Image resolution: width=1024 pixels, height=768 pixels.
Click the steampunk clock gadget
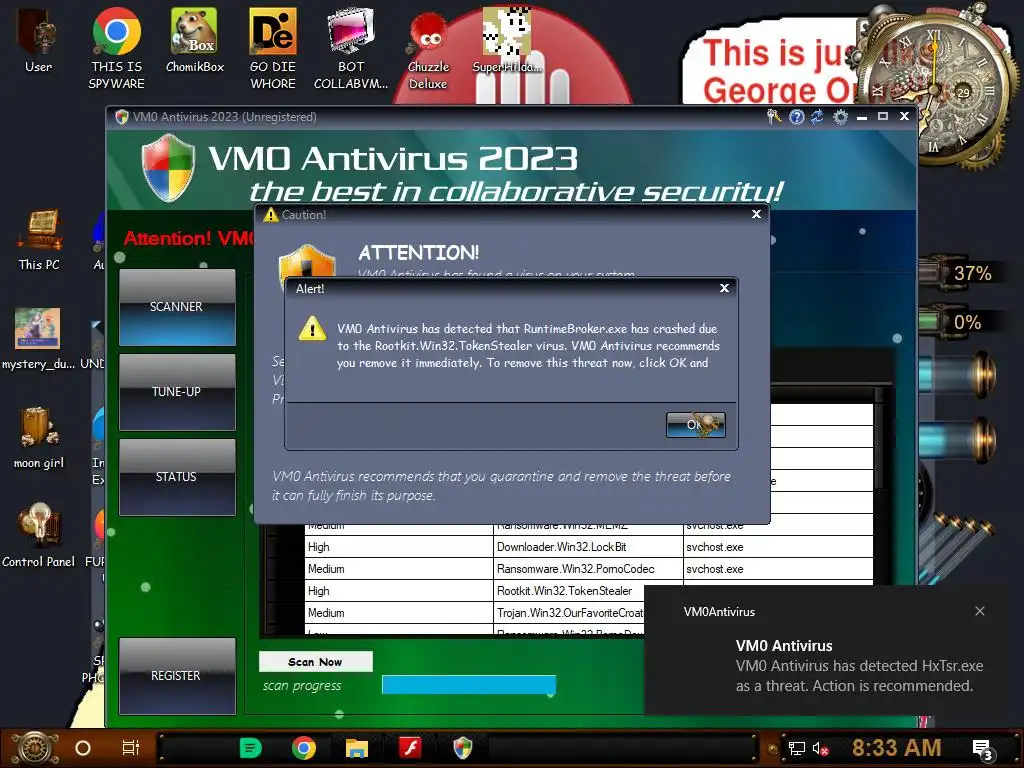[x=934, y=87]
